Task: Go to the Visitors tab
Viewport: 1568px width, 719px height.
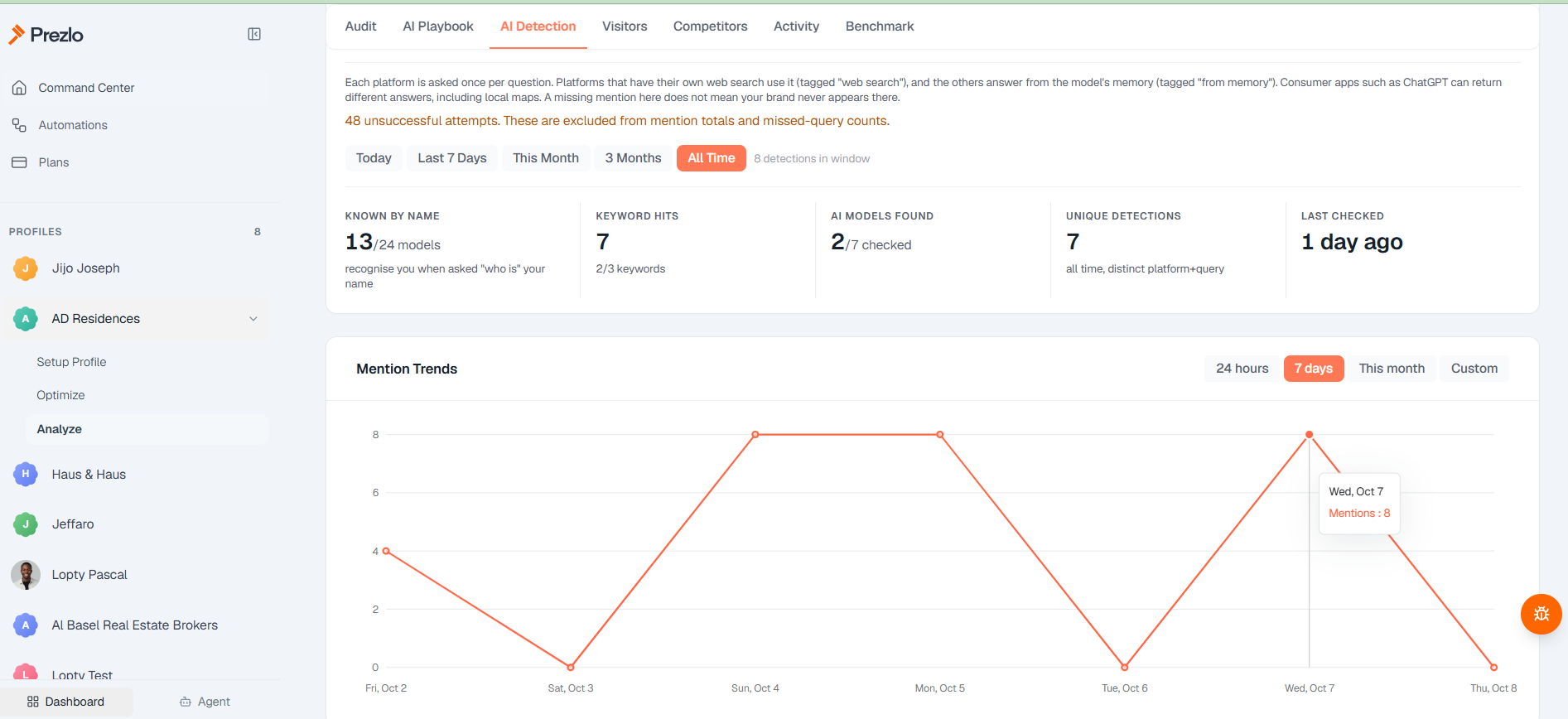Action: (x=625, y=27)
